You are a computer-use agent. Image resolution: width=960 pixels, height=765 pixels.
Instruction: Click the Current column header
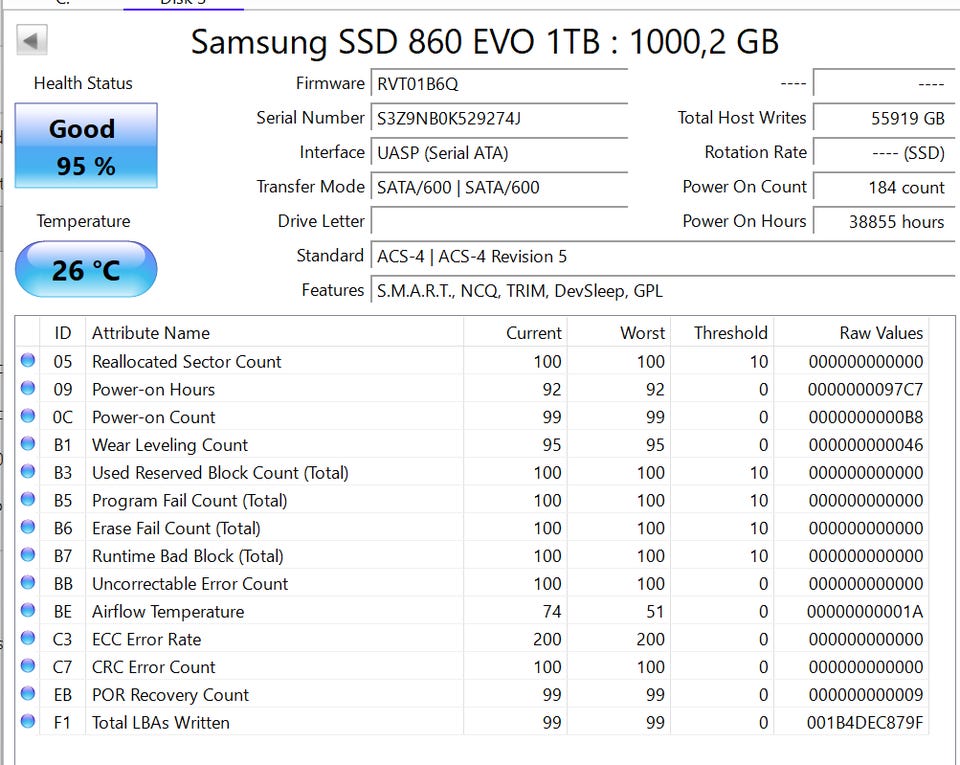click(516, 332)
